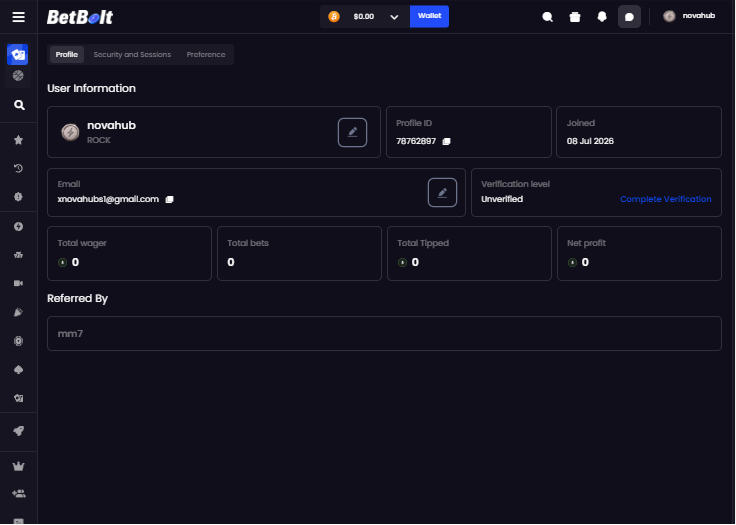Open VIP crown sidebar icon
This screenshot has height=525, width=736.
click(18, 466)
